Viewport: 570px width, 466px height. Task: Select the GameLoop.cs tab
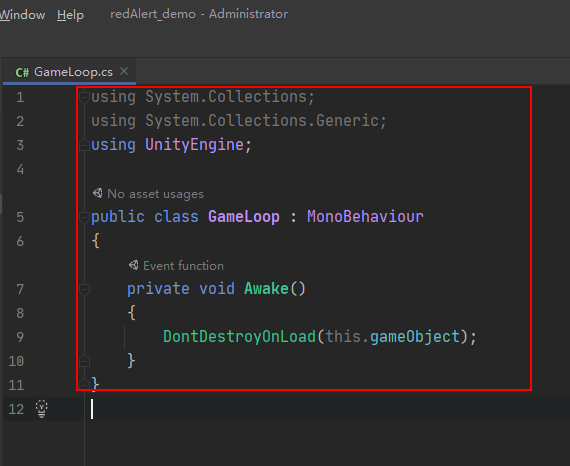click(x=70, y=72)
